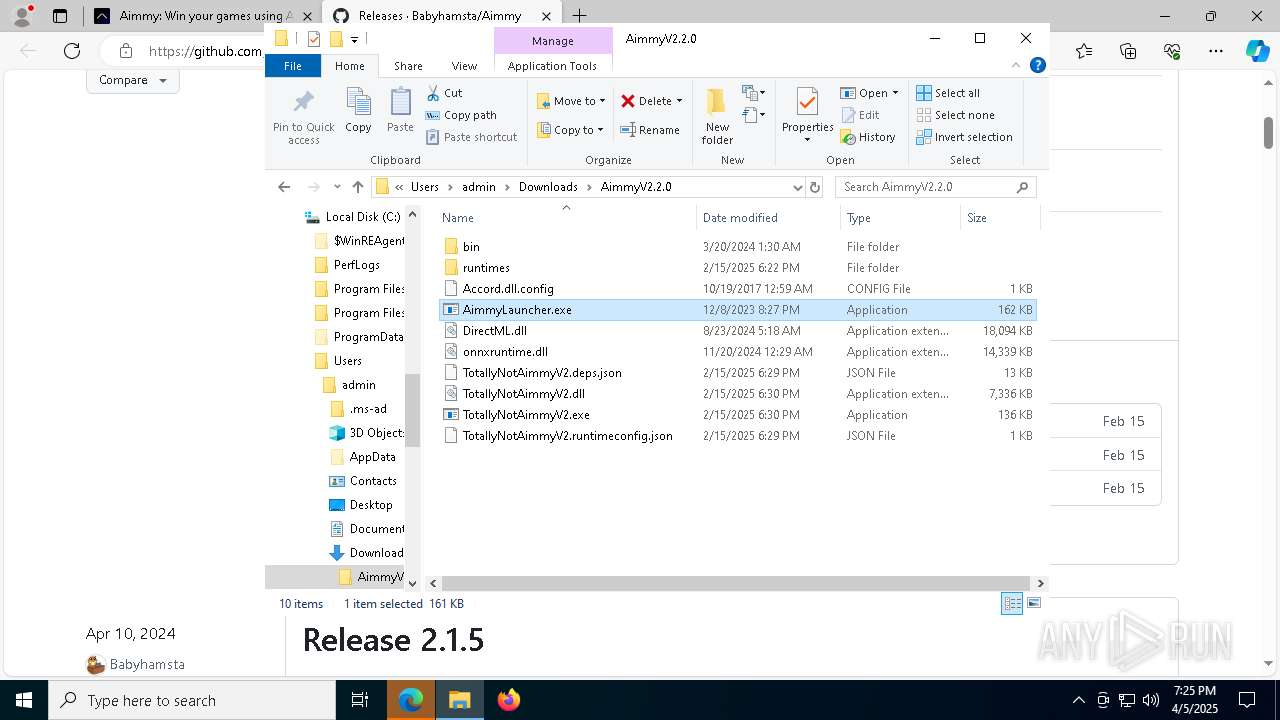Click Copy path in ribbon

(461, 115)
